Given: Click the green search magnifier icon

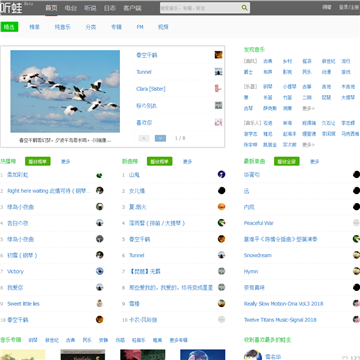Looking at the screenshot, I should (244, 8).
